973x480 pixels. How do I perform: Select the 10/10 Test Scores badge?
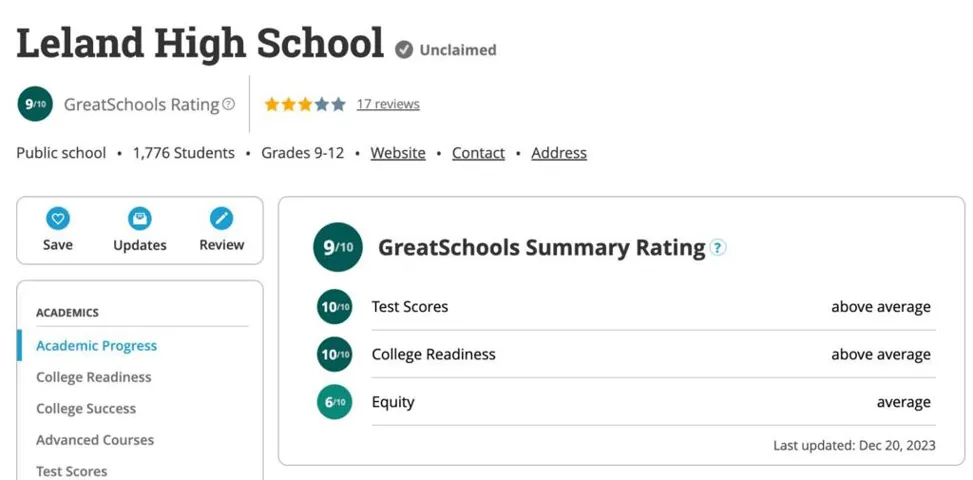tap(334, 306)
